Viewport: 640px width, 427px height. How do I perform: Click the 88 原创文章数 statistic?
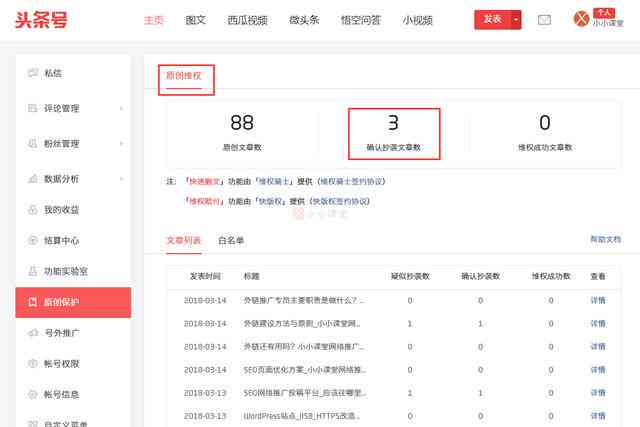pyautogui.click(x=242, y=132)
